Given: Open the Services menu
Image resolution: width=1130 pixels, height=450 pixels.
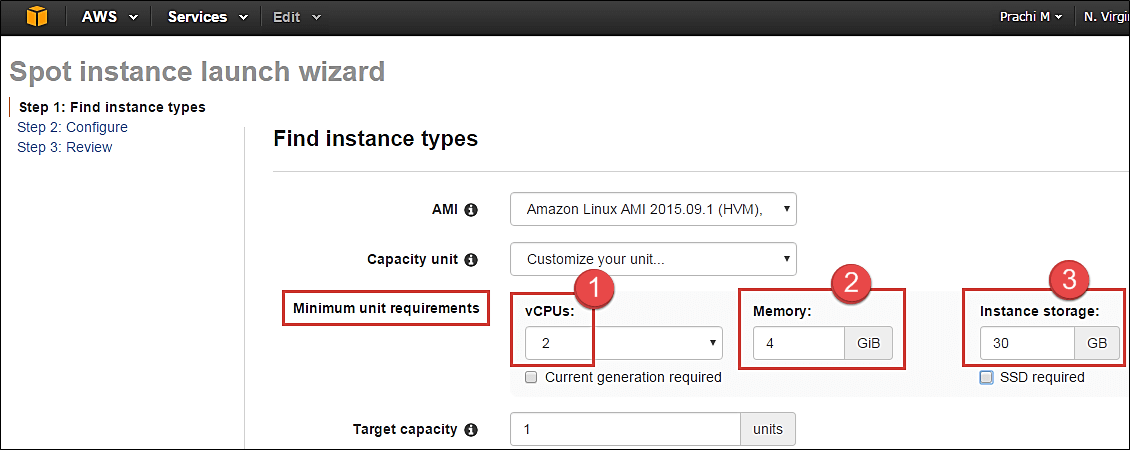Looking at the screenshot, I should (x=209, y=17).
